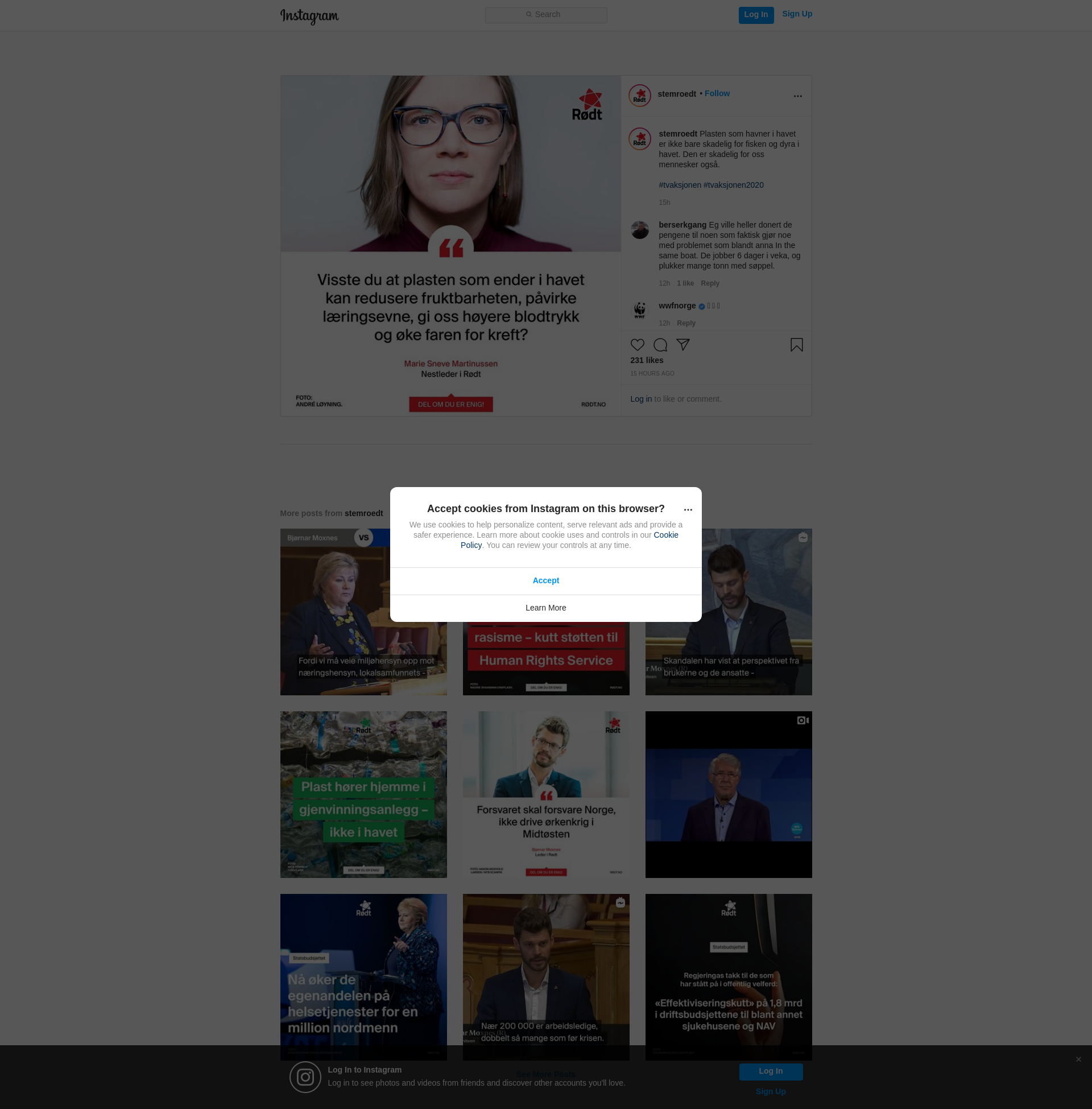Like the post with heart icon
The image size is (1092, 1109).
[x=637, y=345]
